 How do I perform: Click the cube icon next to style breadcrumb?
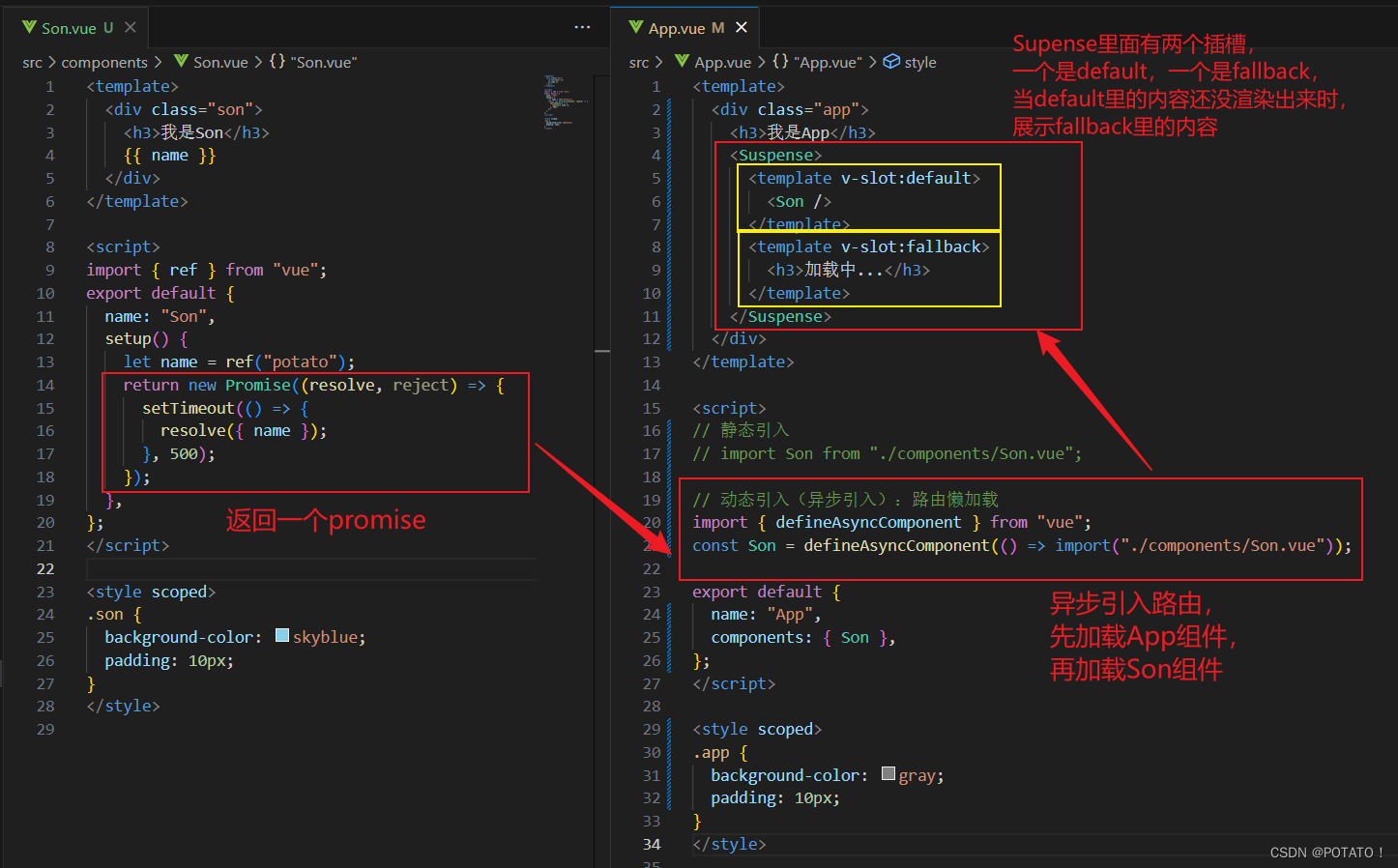pos(892,61)
